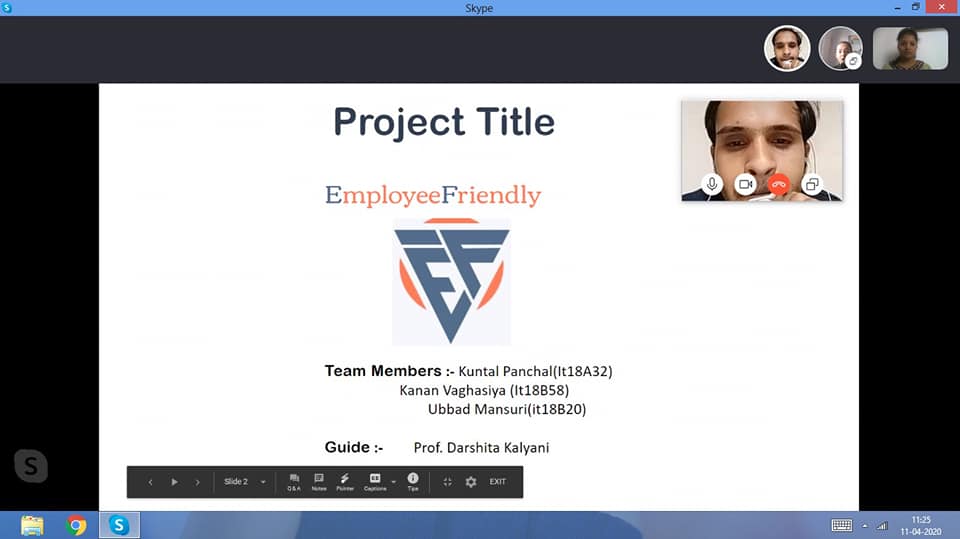Advance to next slide arrow

point(197,482)
